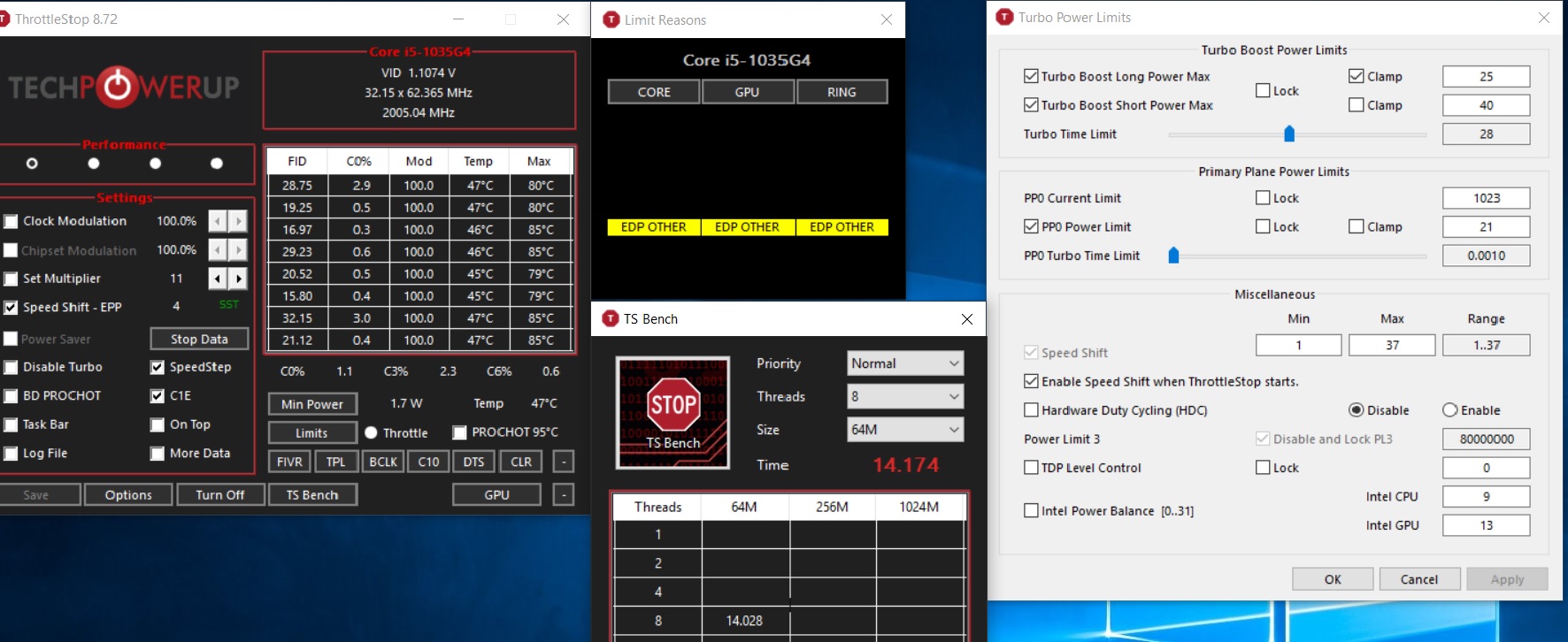1568x642 pixels.
Task: Expand the Size dropdown showing 64M
Action: pos(905,430)
